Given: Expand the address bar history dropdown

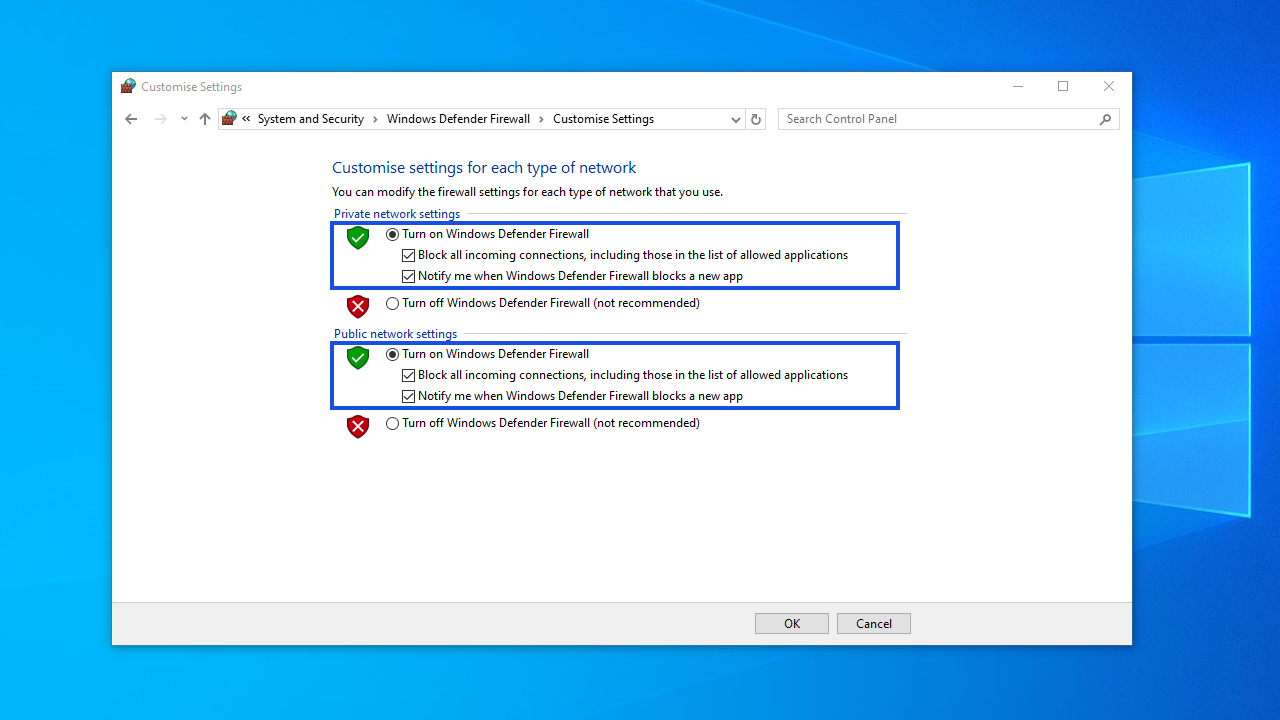Looking at the screenshot, I should [736, 119].
